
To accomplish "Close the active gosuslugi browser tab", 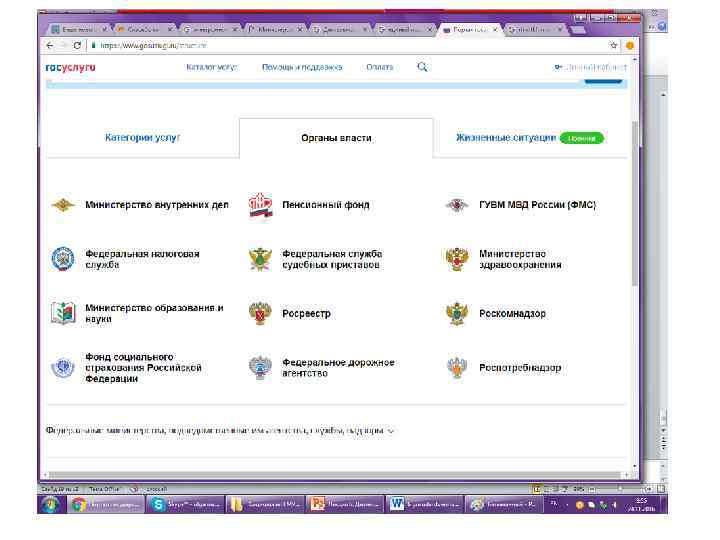I will coord(495,29).
